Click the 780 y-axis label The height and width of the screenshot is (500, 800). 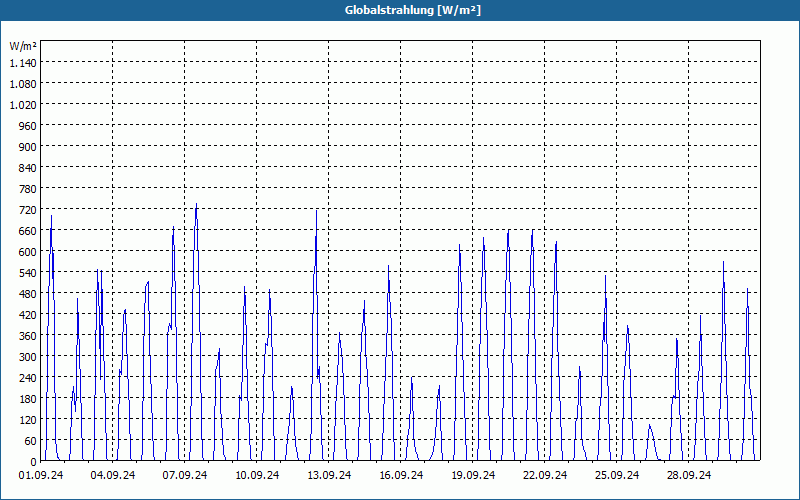point(28,188)
